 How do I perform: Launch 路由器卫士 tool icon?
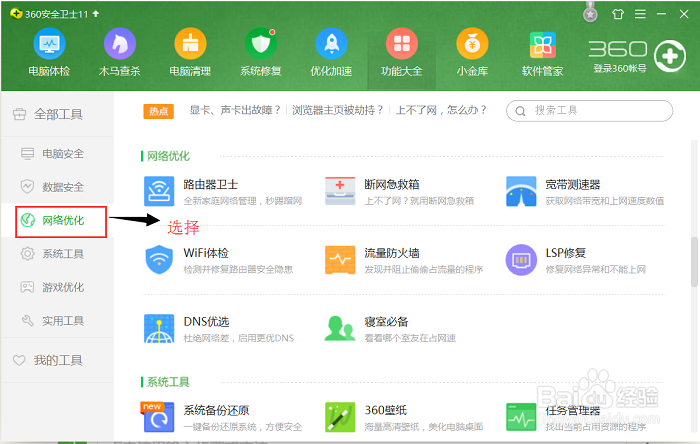point(159,191)
